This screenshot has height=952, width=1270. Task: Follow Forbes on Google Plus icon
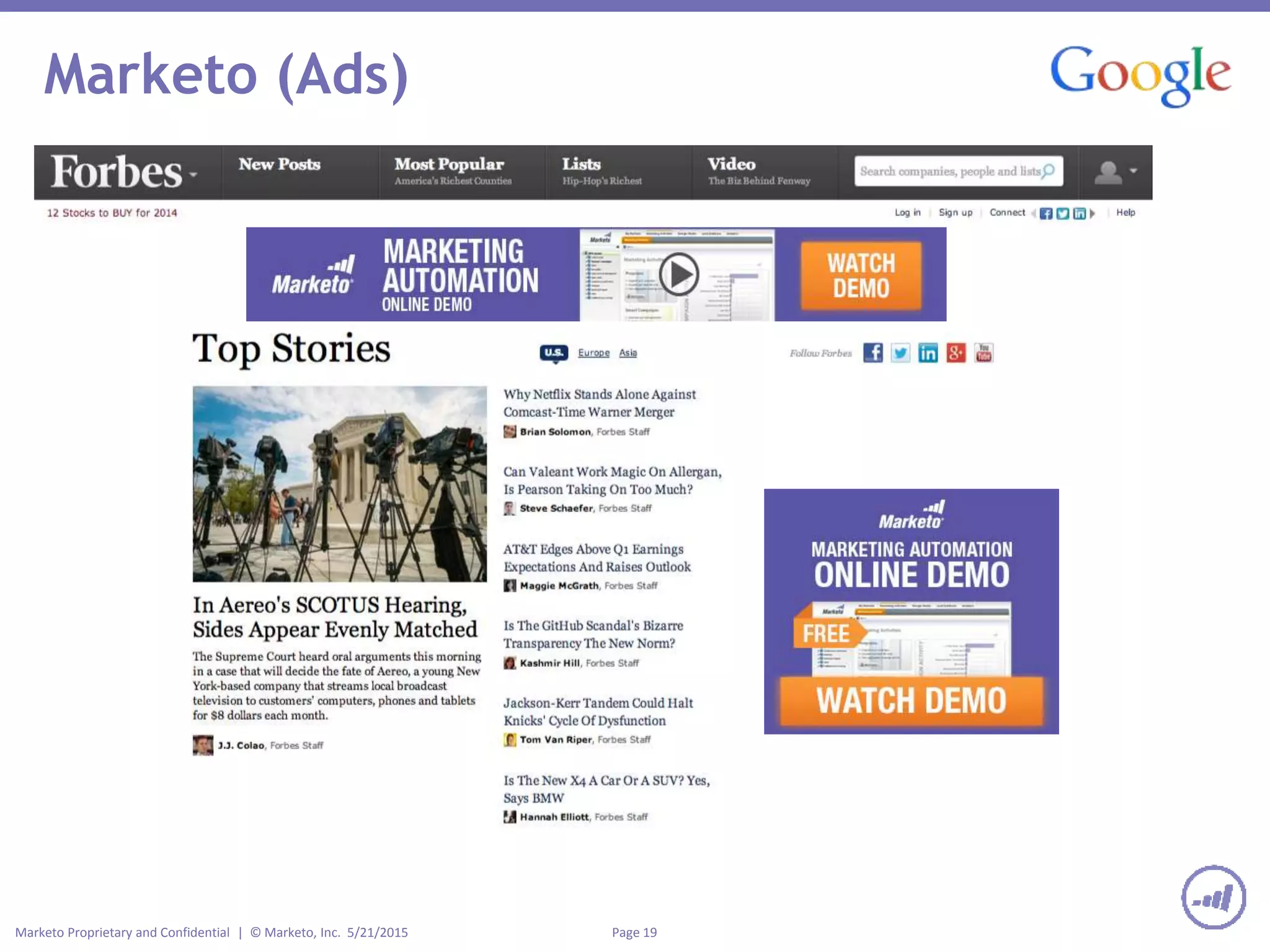(956, 353)
